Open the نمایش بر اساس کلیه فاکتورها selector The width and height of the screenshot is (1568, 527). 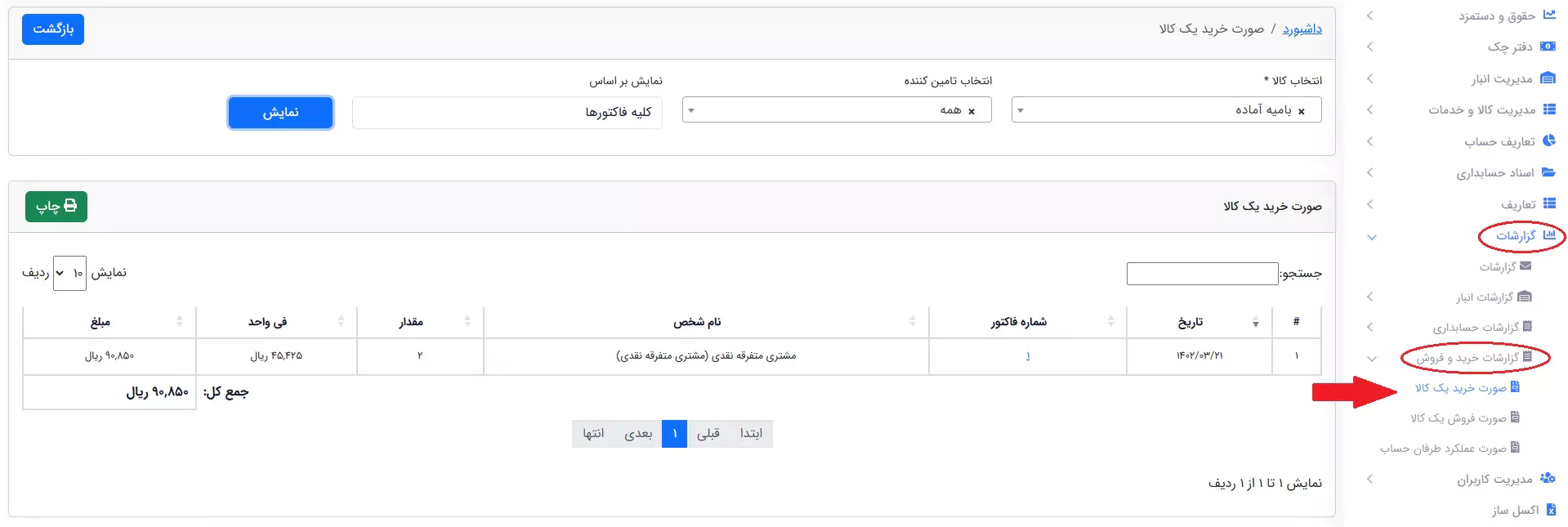(x=507, y=113)
